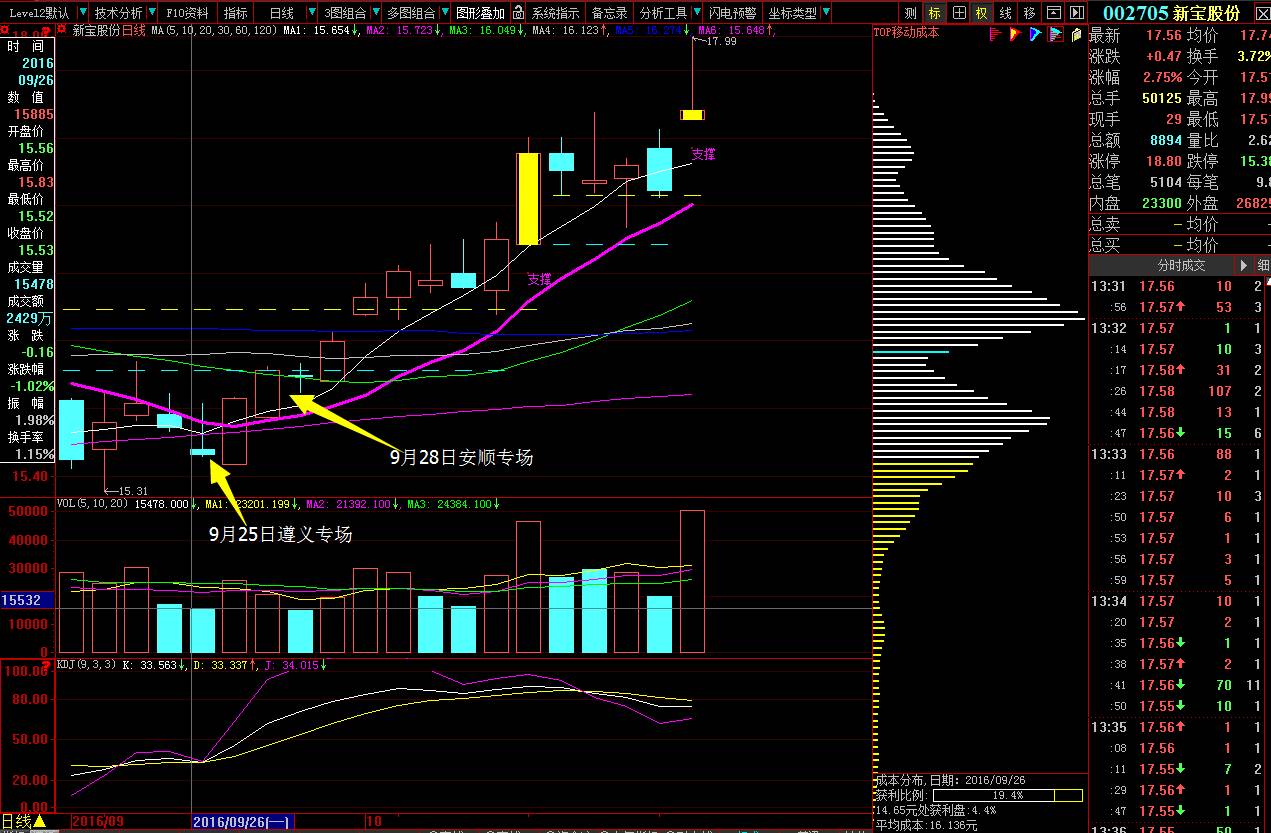Image resolution: width=1271 pixels, height=833 pixels.
Task: Toggle the 标 marker display button
Action: point(935,13)
